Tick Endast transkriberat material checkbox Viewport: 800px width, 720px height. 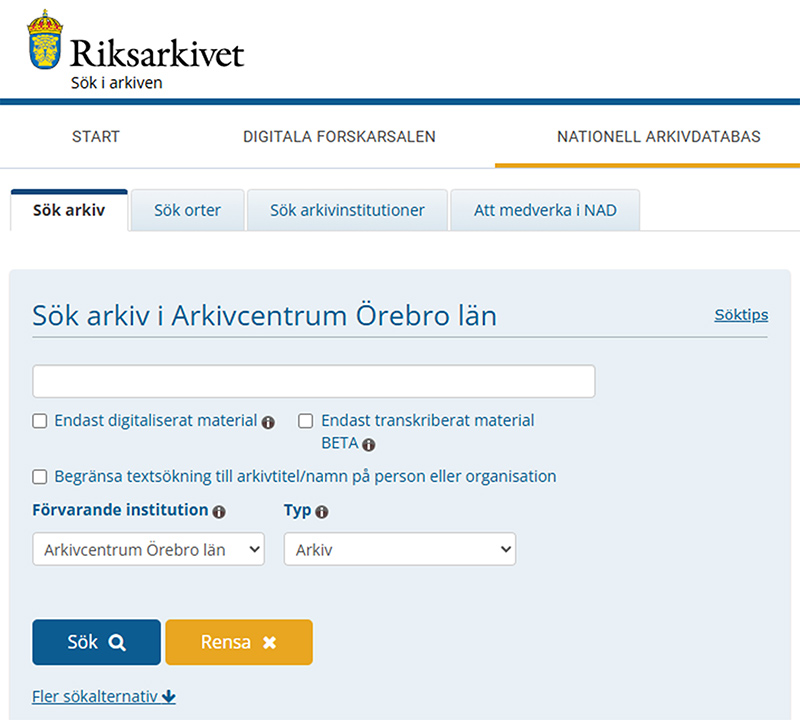(x=306, y=421)
